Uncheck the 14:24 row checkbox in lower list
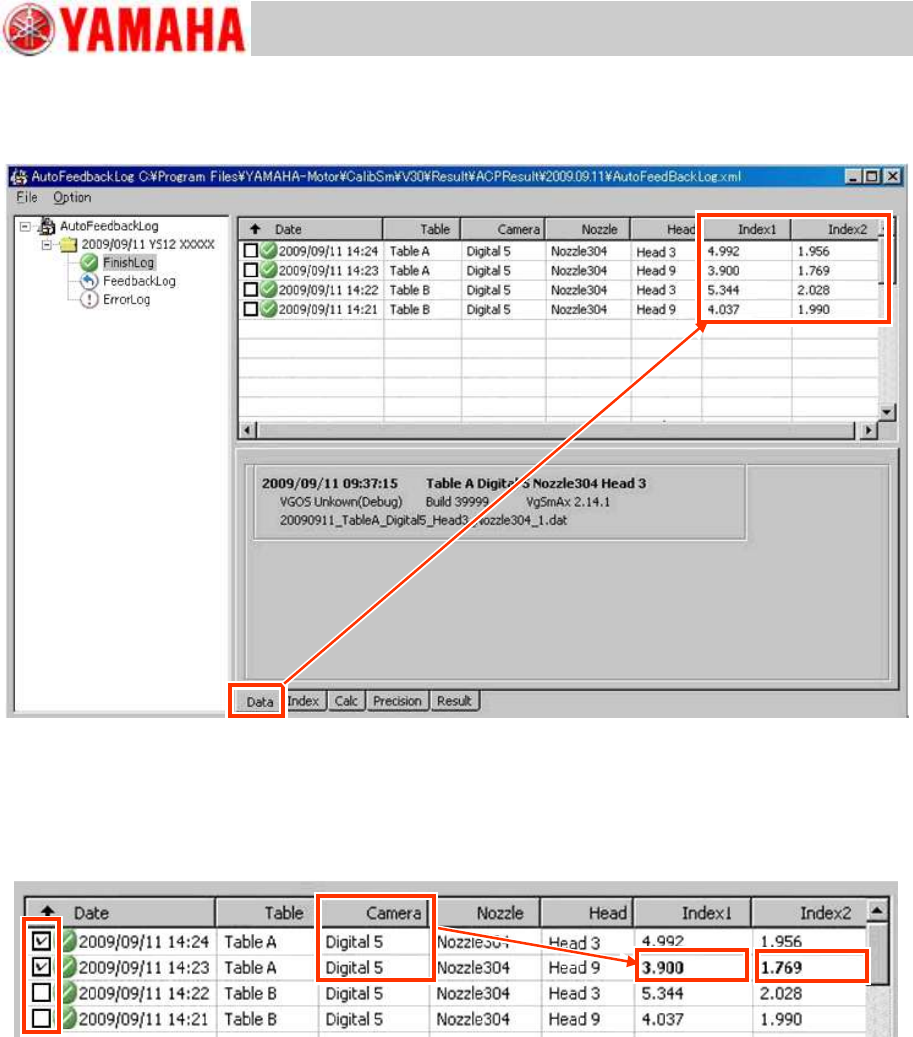This screenshot has height=1037, width=913. (x=41, y=940)
